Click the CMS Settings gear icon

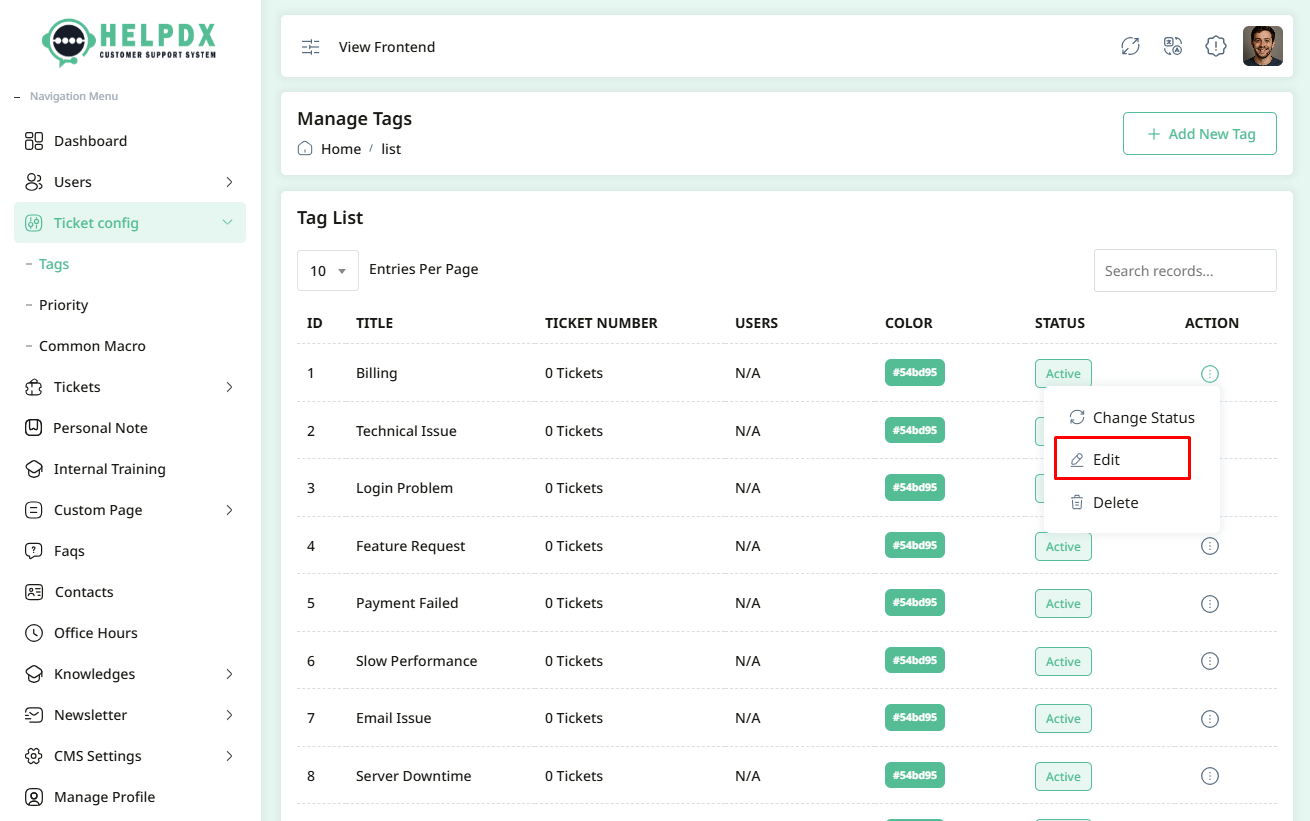coord(34,756)
